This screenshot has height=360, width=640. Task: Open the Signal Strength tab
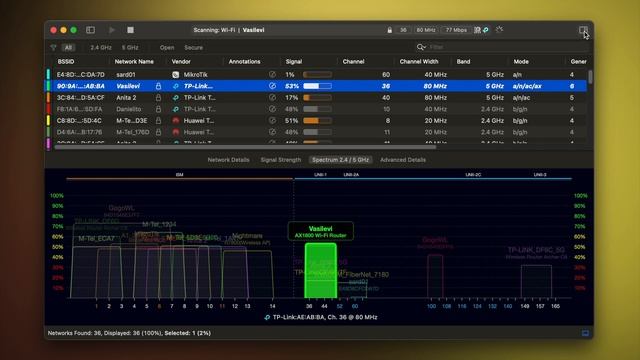280,160
